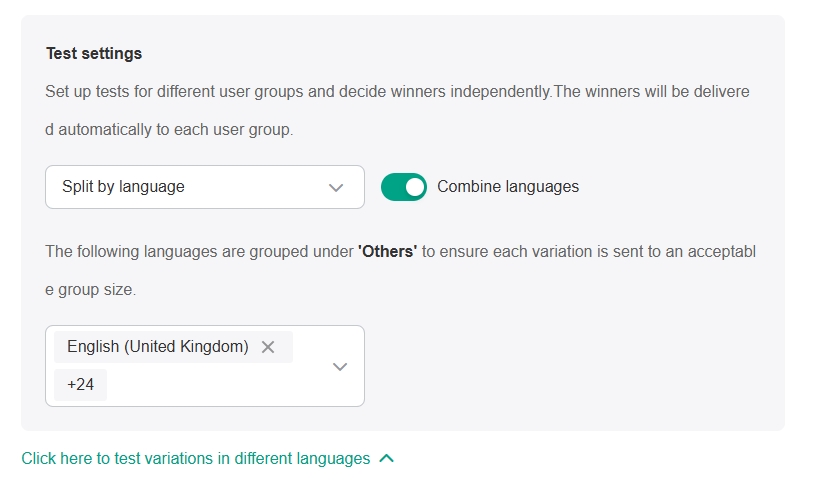Click the "Split by language" selected value text

tap(123, 187)
